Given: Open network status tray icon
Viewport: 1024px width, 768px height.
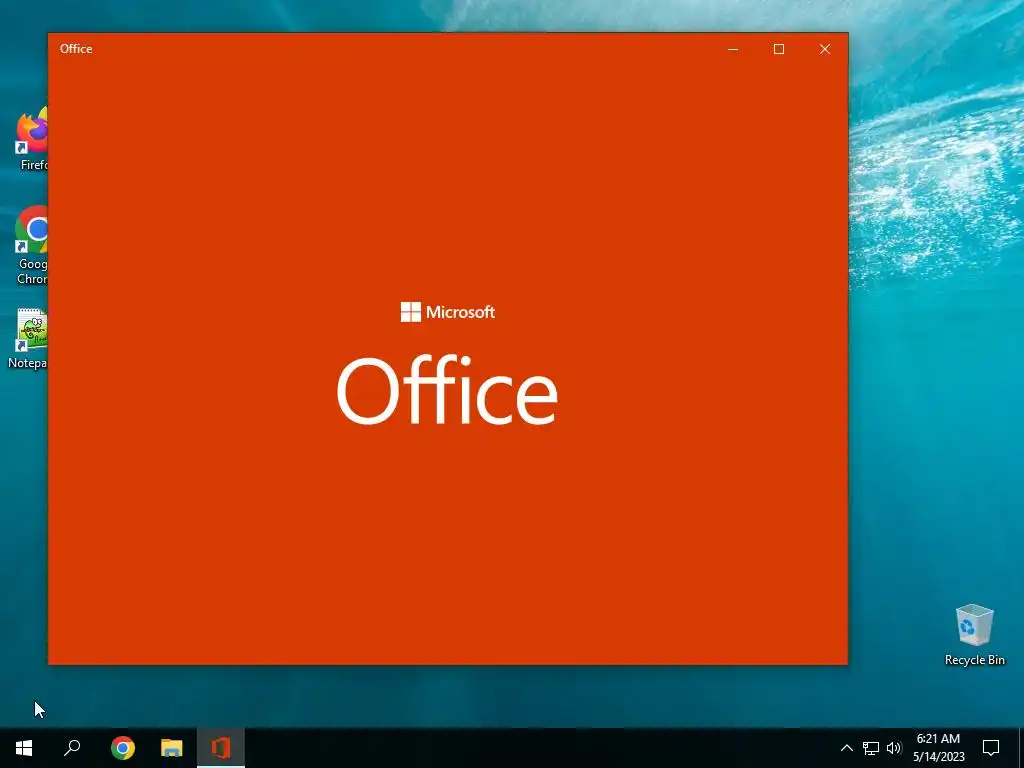Looking at the screenshot, I should coord(871,748).
